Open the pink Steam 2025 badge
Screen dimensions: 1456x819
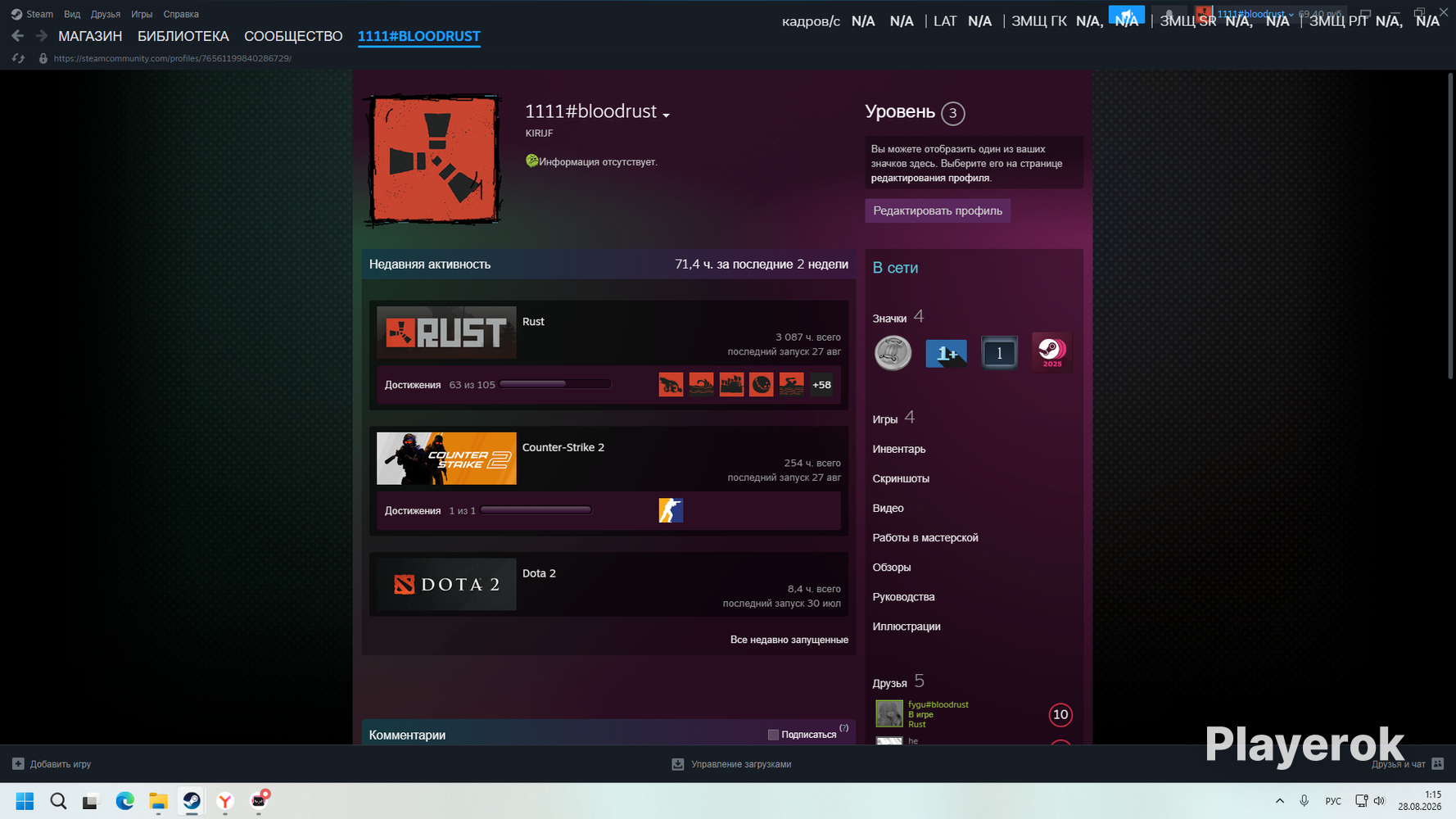coord(1051,351)
